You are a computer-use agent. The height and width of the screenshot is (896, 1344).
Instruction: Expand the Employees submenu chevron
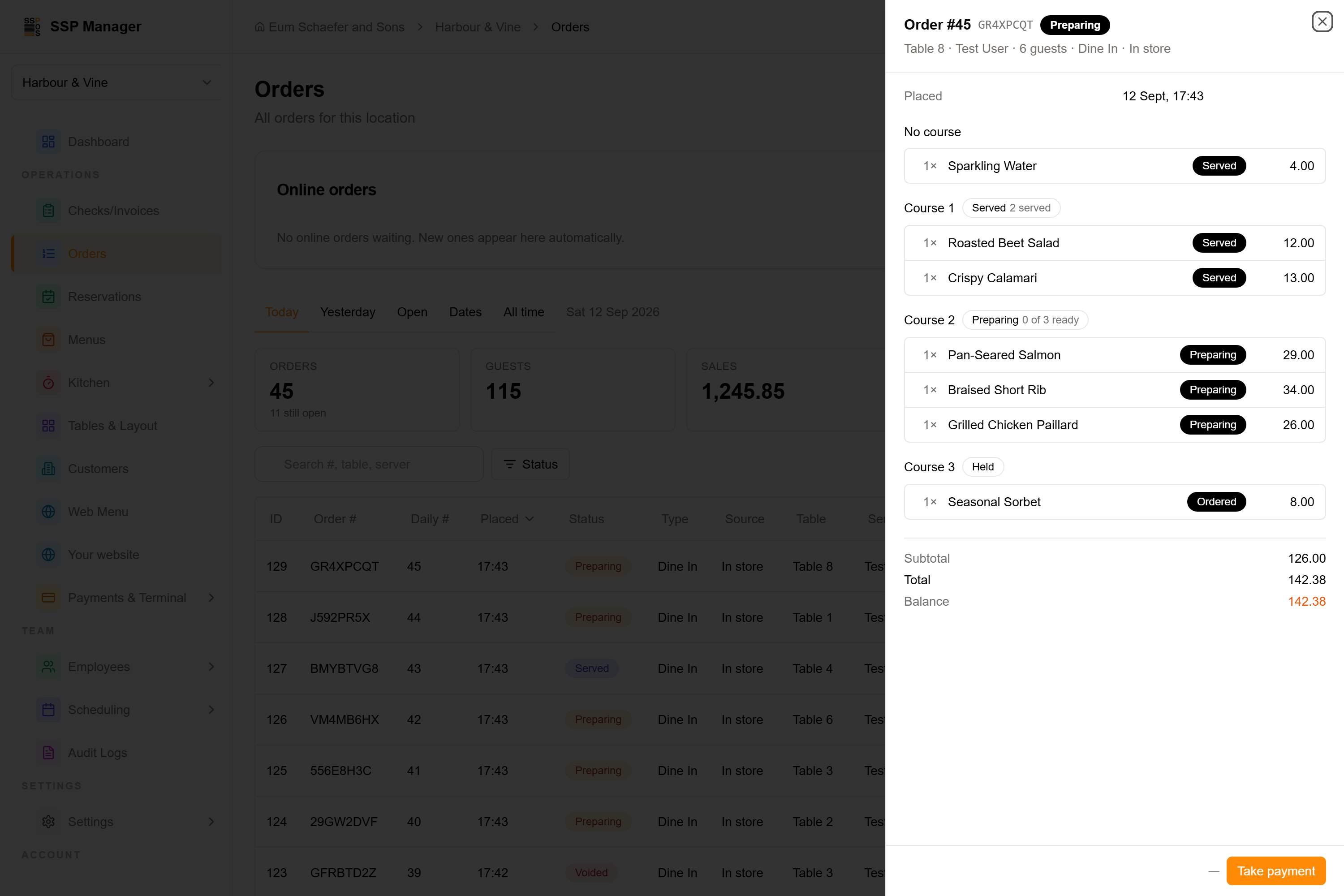[211, 666]
